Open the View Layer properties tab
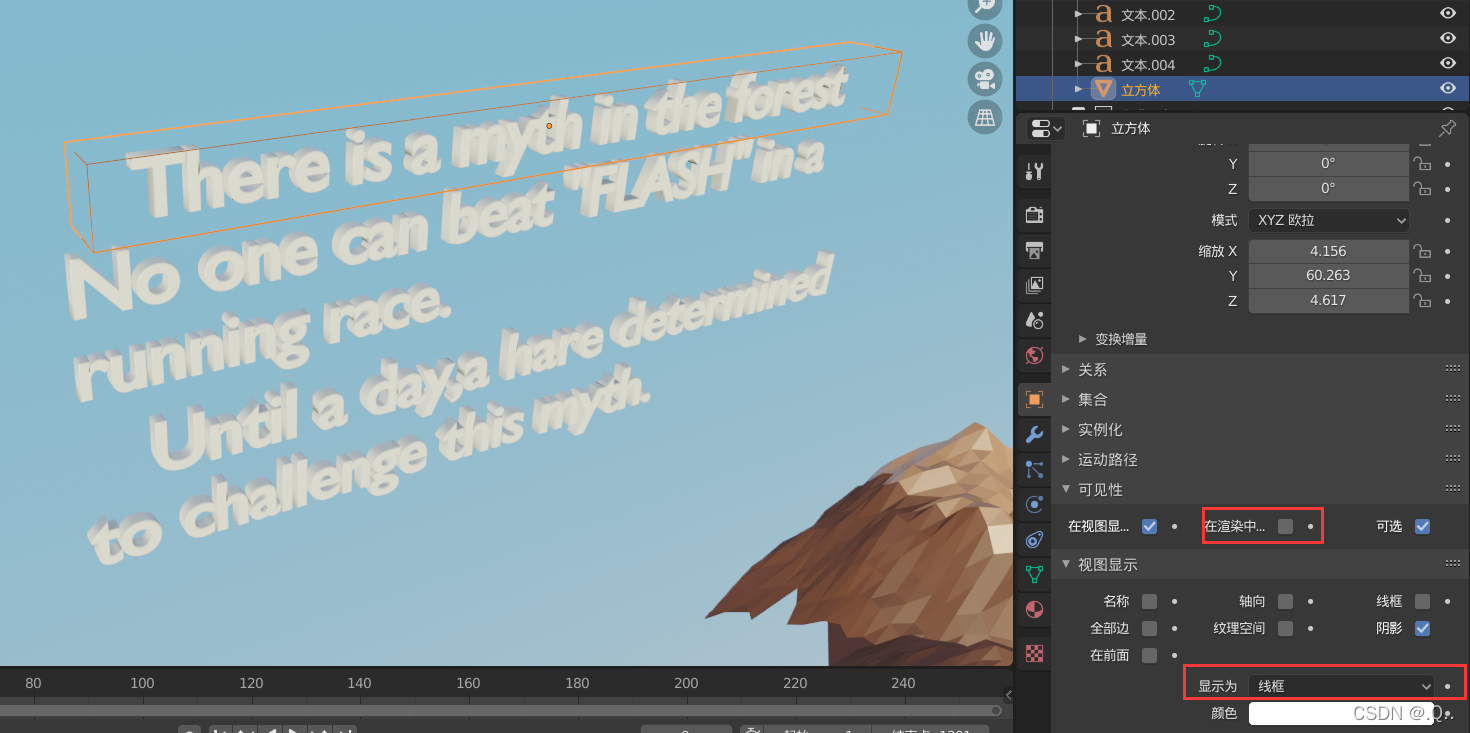The image size is (1470, 733). [x=1034, y=286]
